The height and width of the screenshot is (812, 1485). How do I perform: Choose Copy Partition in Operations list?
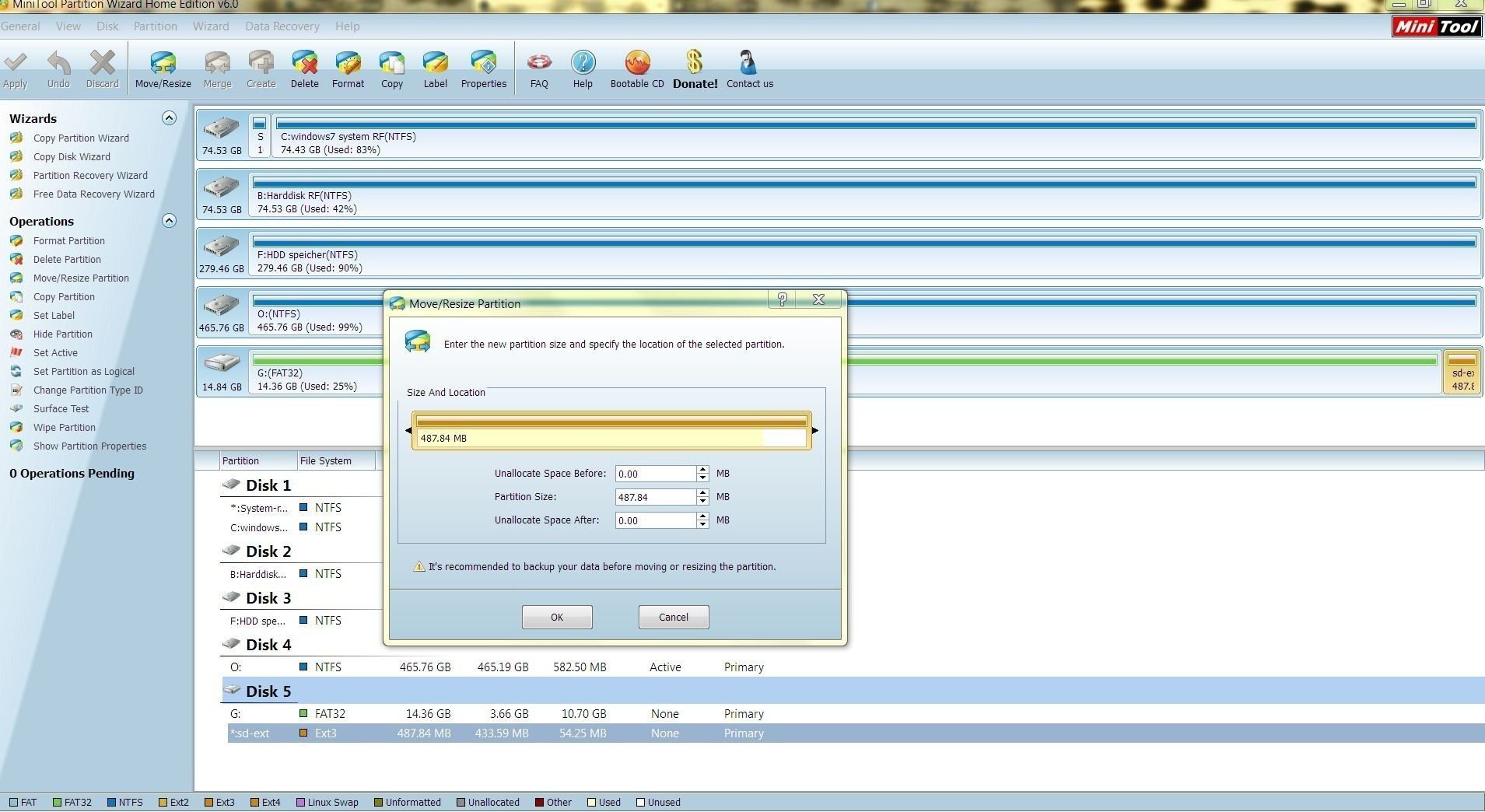click(x=64, y=296)
